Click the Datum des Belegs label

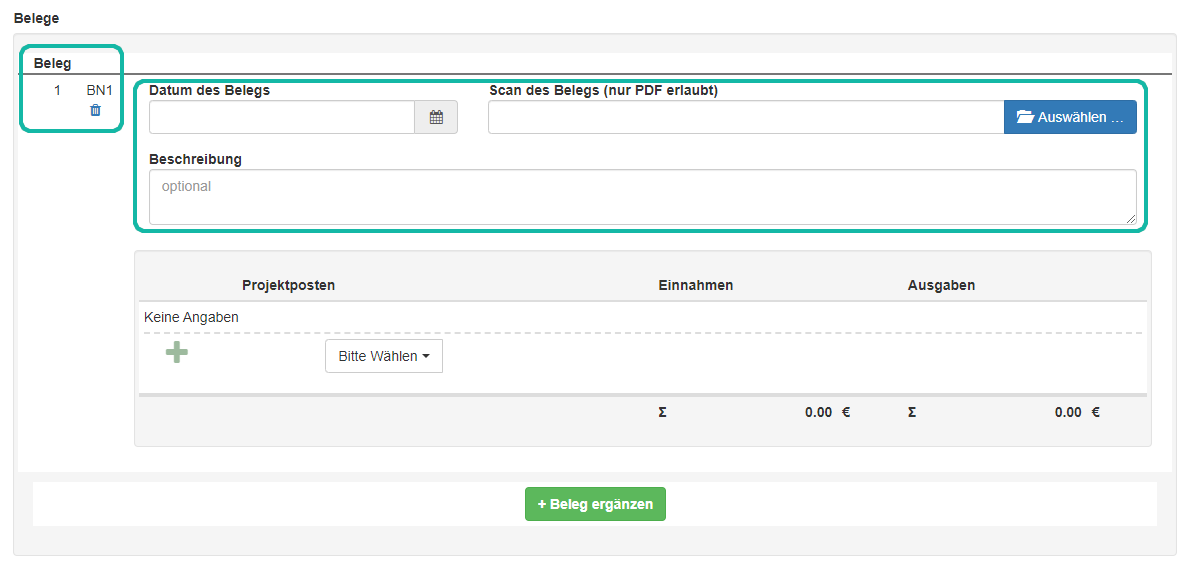tap(209, 90)
